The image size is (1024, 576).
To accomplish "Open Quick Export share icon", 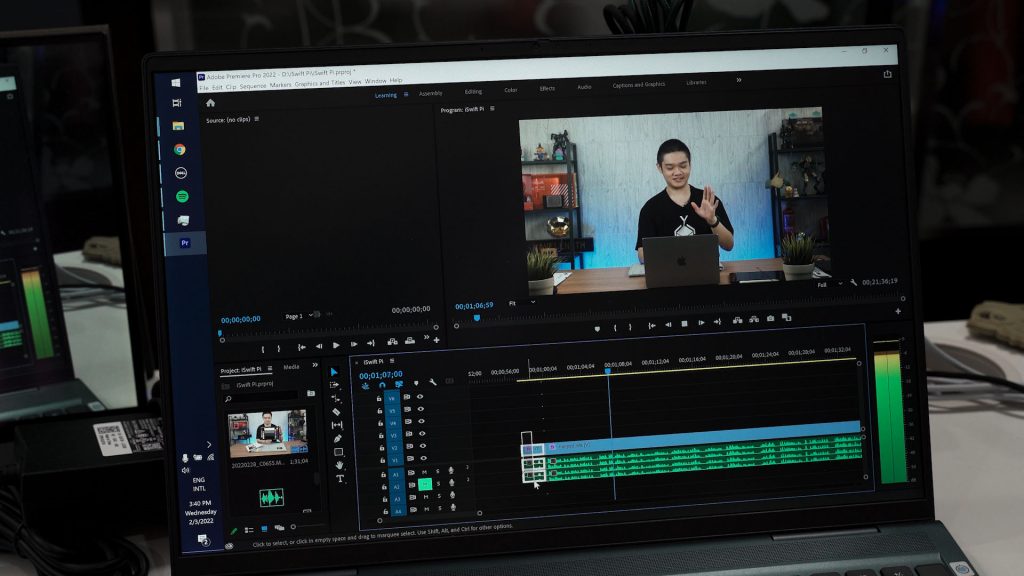I will [888, 74].
